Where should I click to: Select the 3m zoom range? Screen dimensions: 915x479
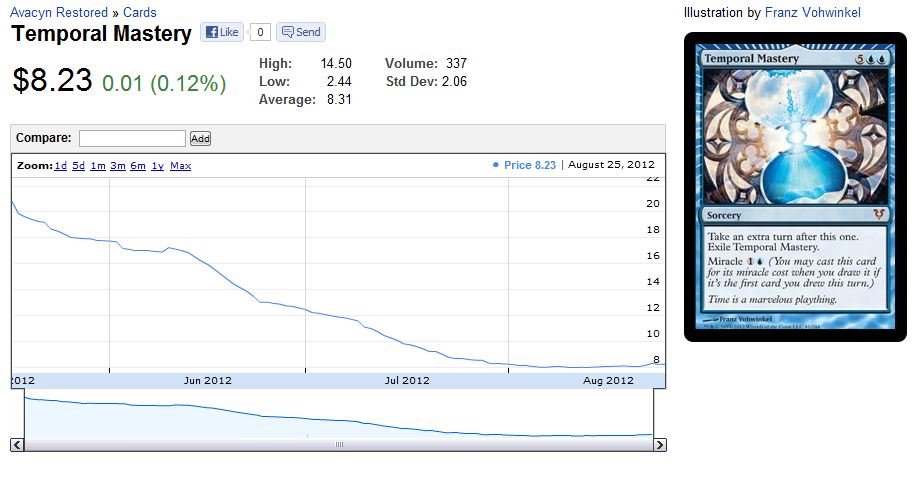pos(117,166)
